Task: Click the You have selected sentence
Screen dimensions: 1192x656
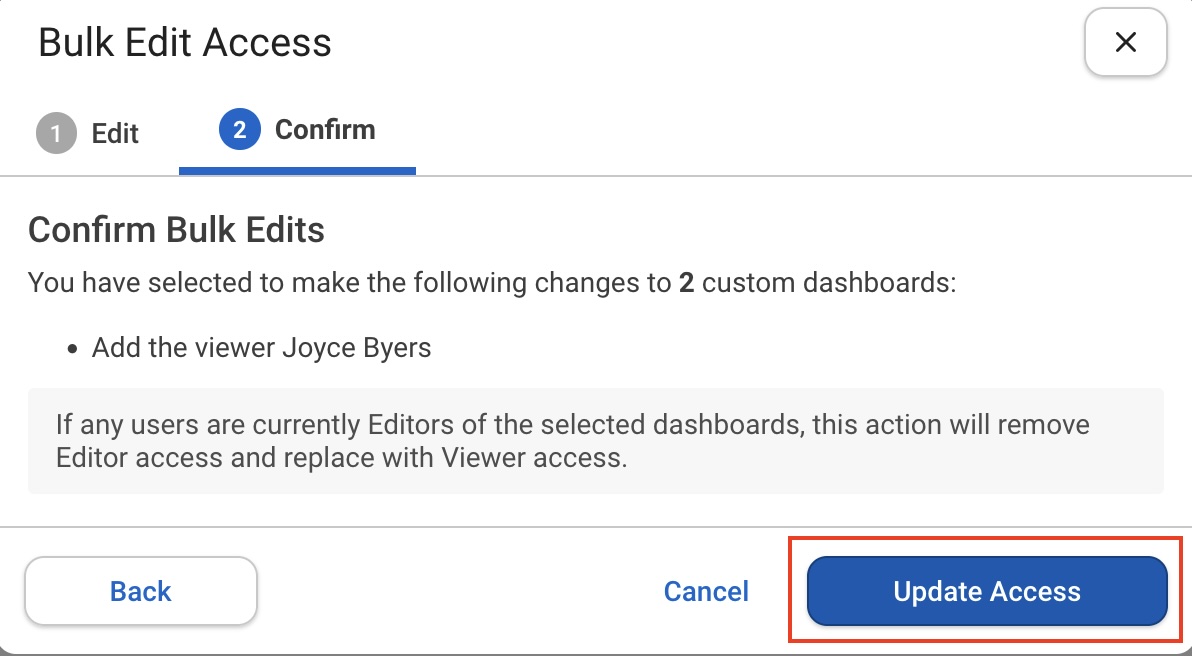Action: pos(492,283)
